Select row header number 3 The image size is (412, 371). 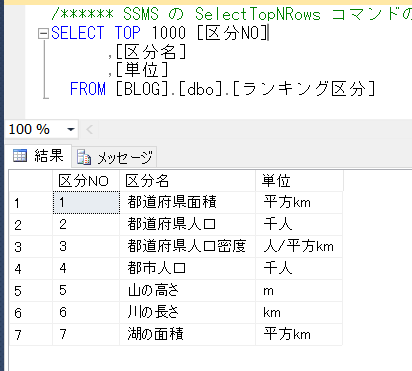31,247
